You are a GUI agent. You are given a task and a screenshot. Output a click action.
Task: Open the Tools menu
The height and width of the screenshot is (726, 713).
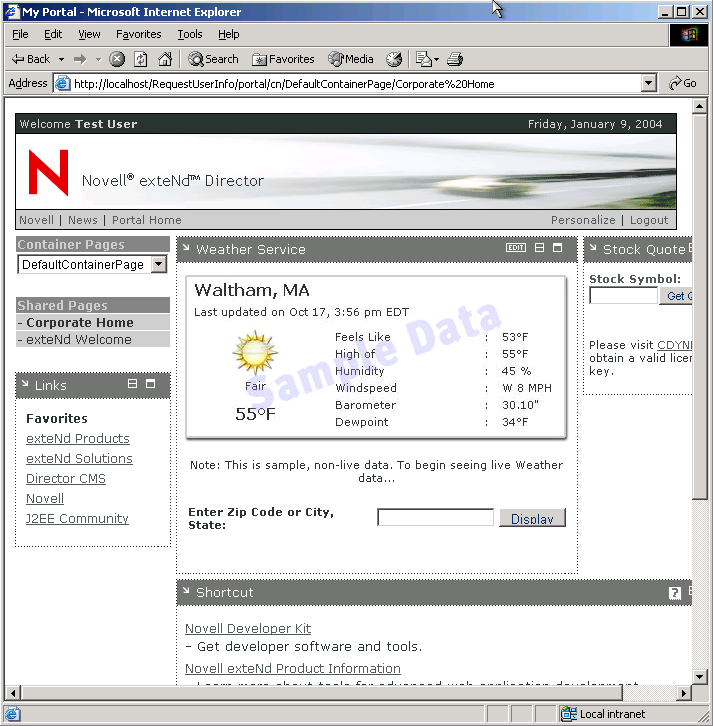190,34
